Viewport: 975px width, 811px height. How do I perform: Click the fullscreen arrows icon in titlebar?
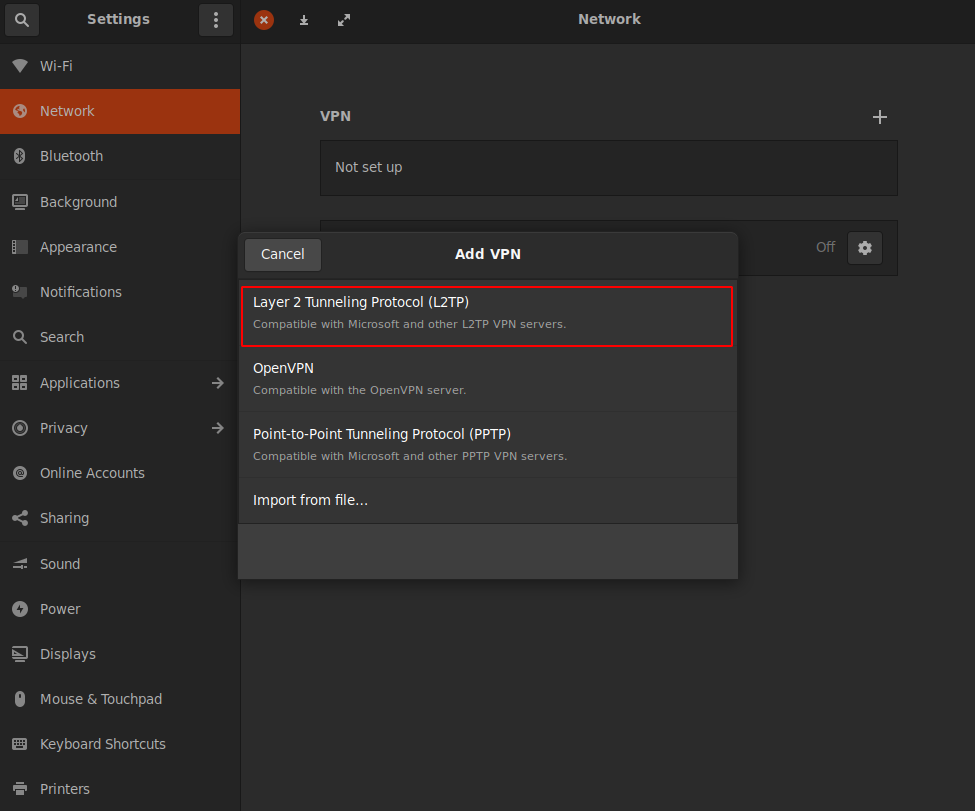344,20
